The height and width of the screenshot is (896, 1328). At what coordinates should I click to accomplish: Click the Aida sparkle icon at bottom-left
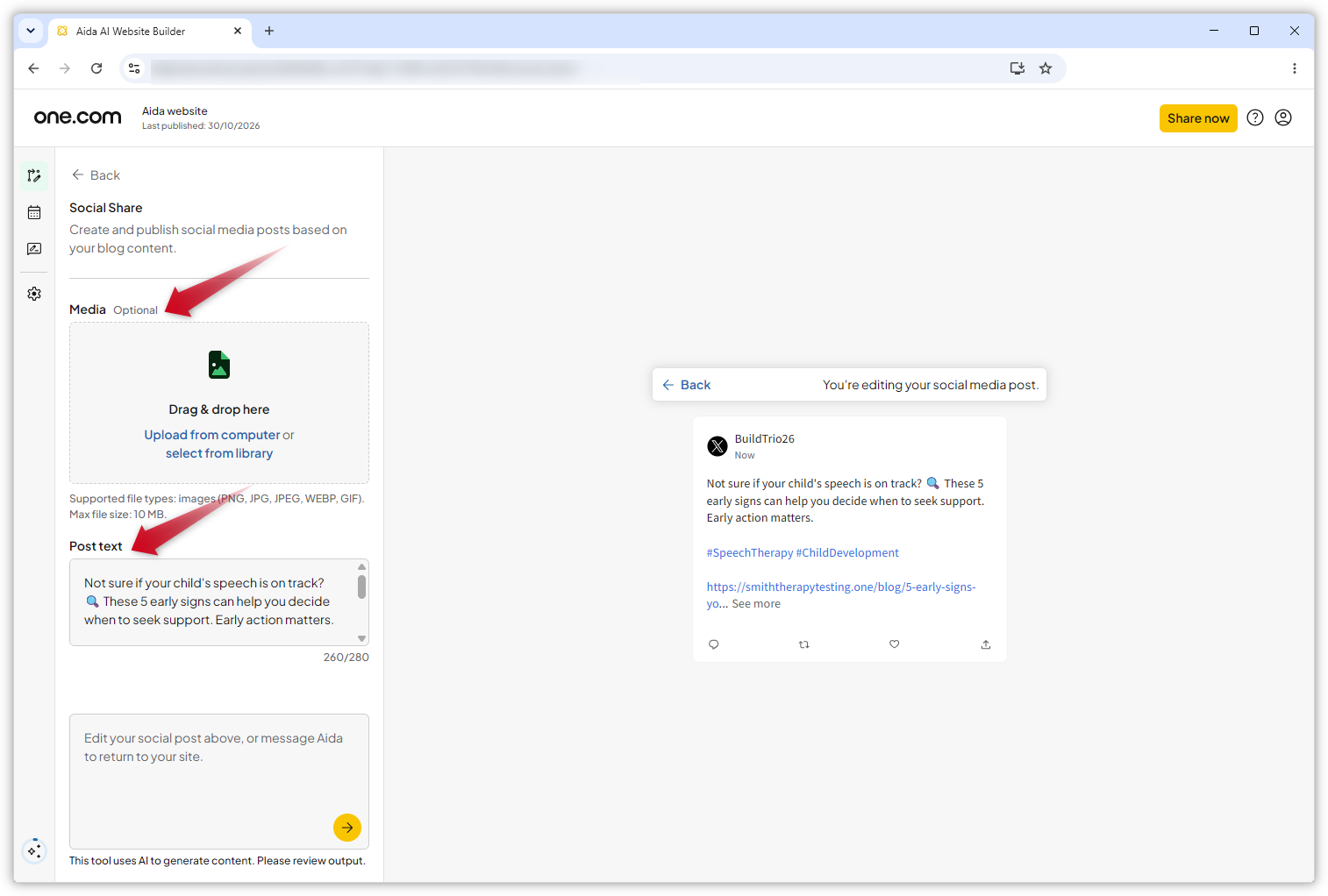click(34, 850)
